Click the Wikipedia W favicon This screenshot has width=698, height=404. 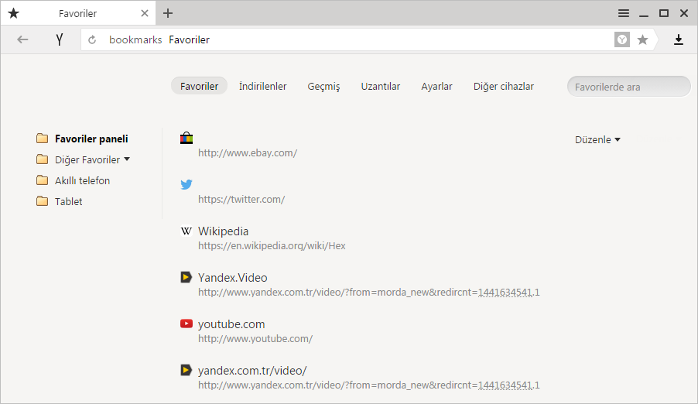coord(186,231)
